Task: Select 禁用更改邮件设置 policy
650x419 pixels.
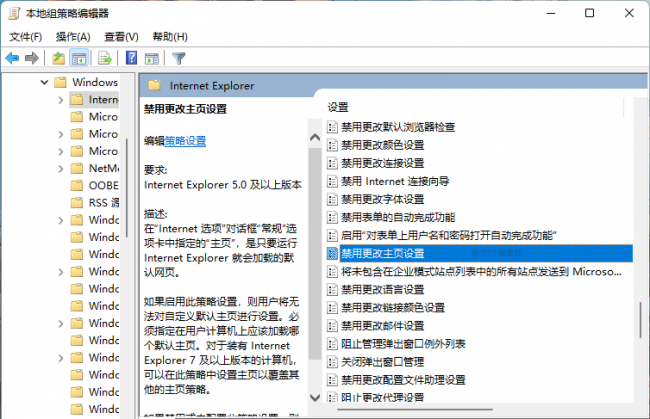Action: (383, 326)
